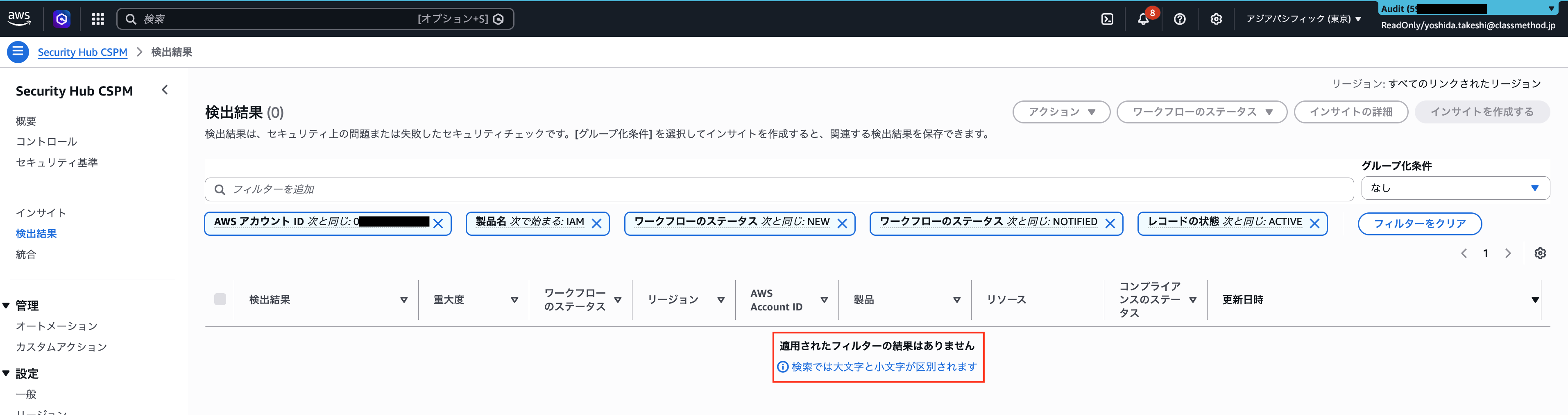Remove the ワークフローのステータス NOTIFIED filter
The height and width of the screenshot is (415, 1568).
[1110, 223]
